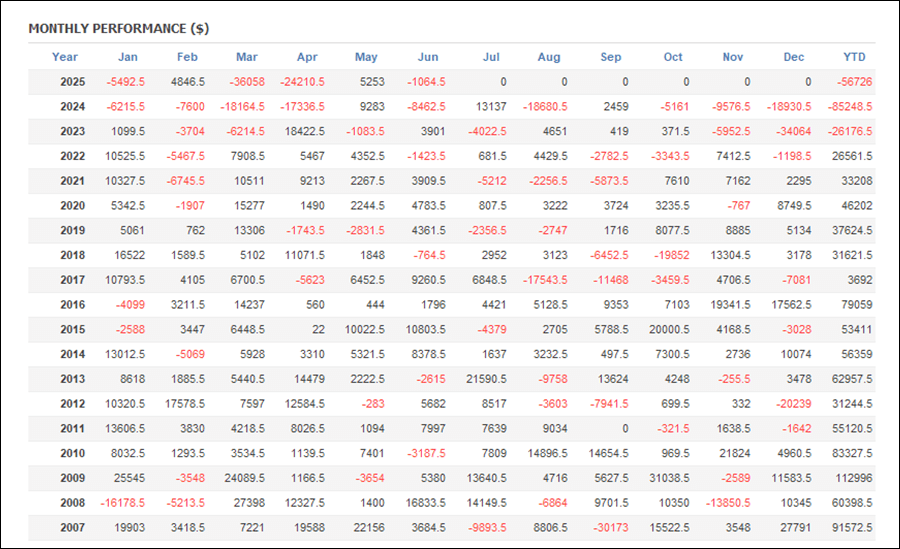Image resolution: width=900 pixels, height=549 pixels.
Task: Click the 2011 year row label
Action: coord(72,428)
